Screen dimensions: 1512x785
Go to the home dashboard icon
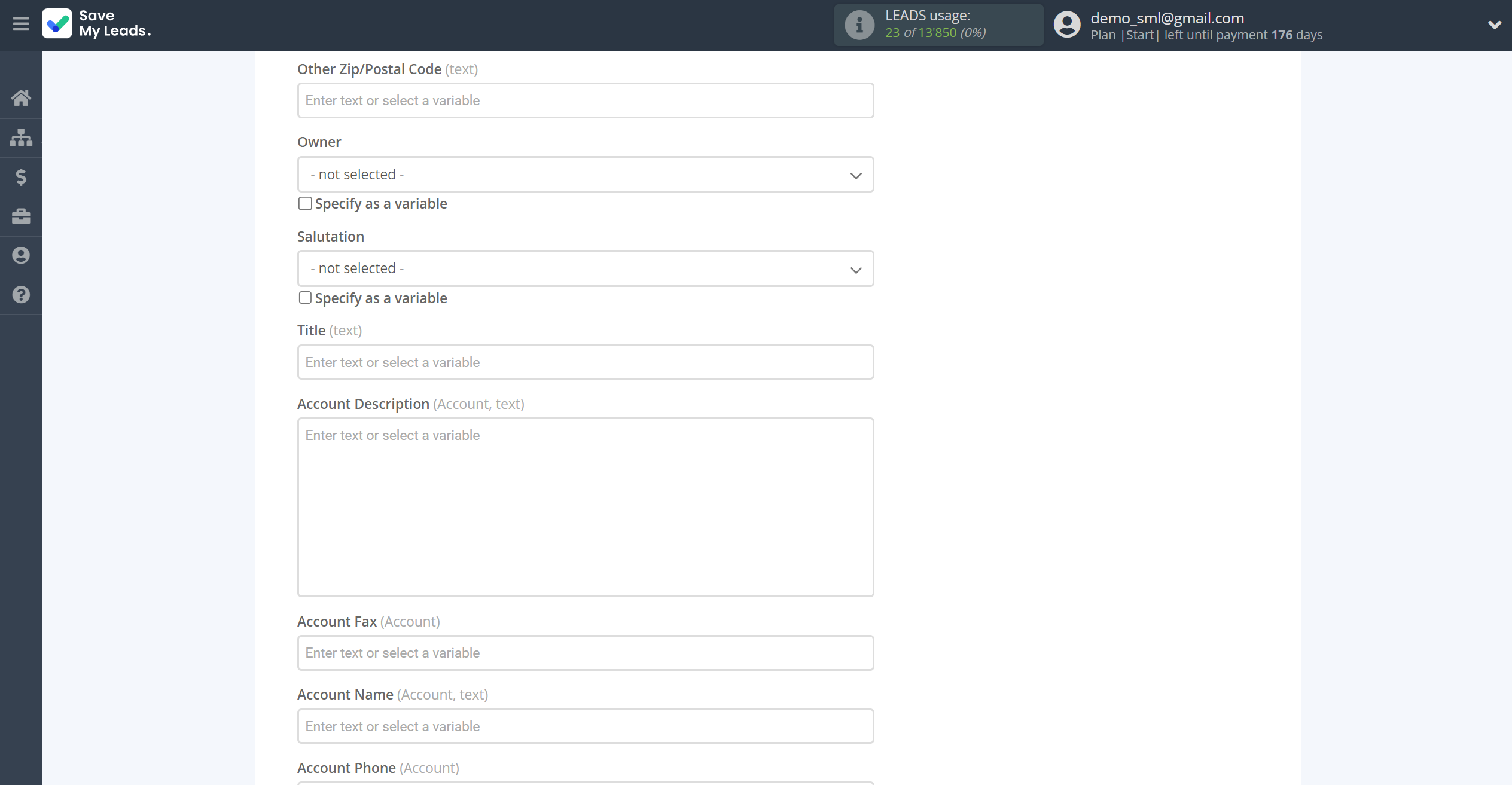(x=21, y=97)
